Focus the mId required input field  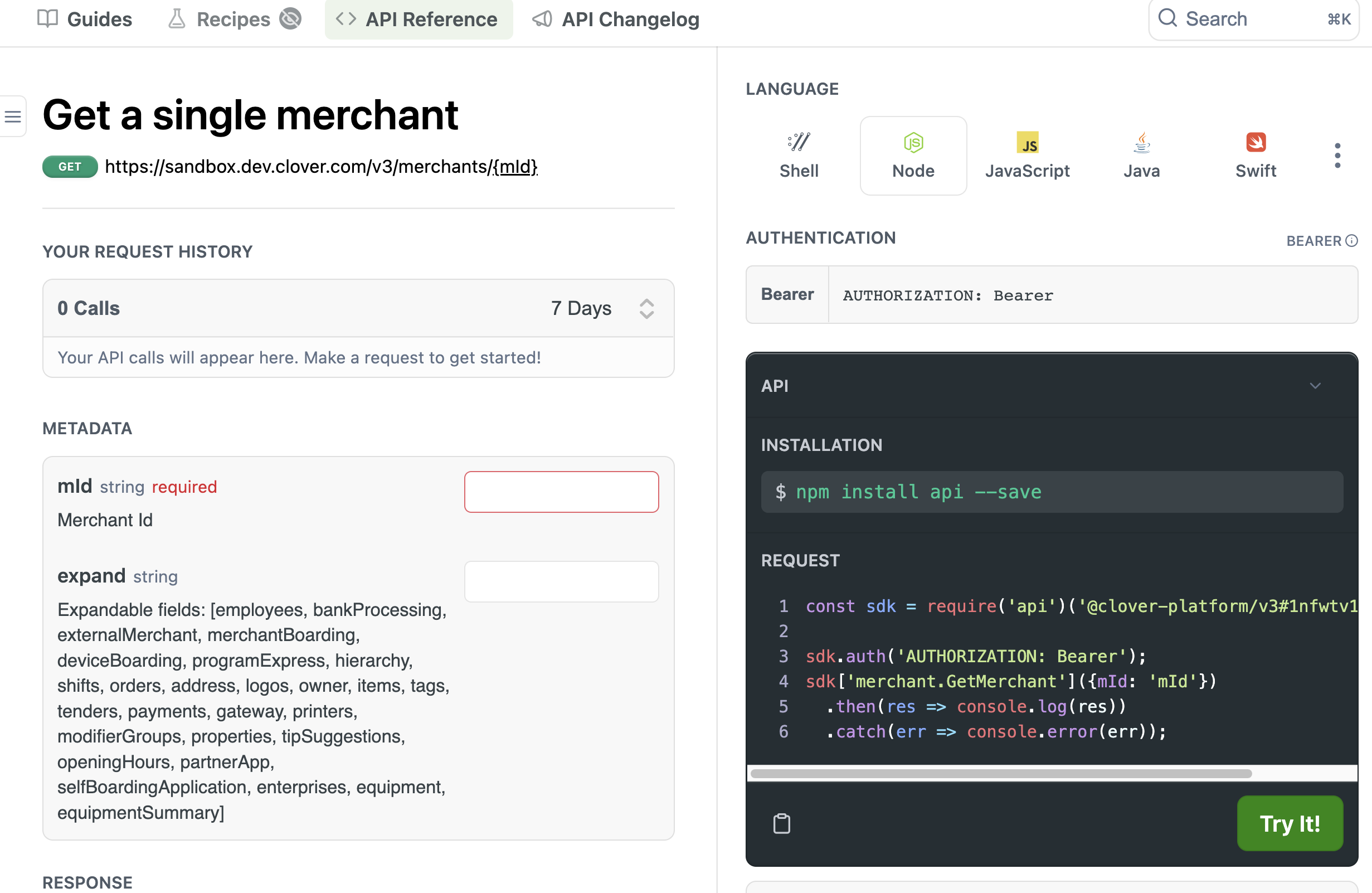(561, 492)
